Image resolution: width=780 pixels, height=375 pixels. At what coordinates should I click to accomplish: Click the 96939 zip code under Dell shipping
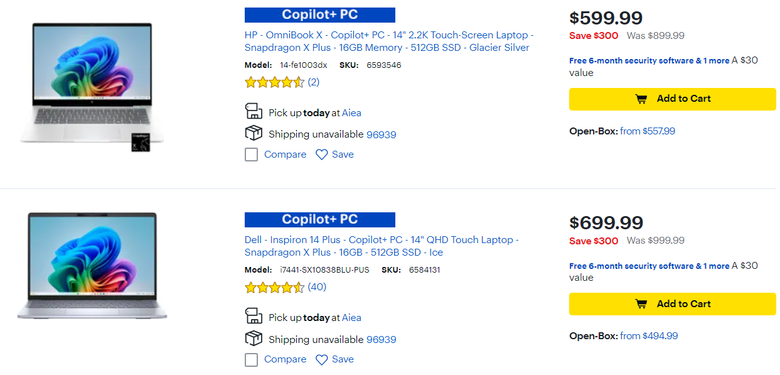tap(381, 340)
